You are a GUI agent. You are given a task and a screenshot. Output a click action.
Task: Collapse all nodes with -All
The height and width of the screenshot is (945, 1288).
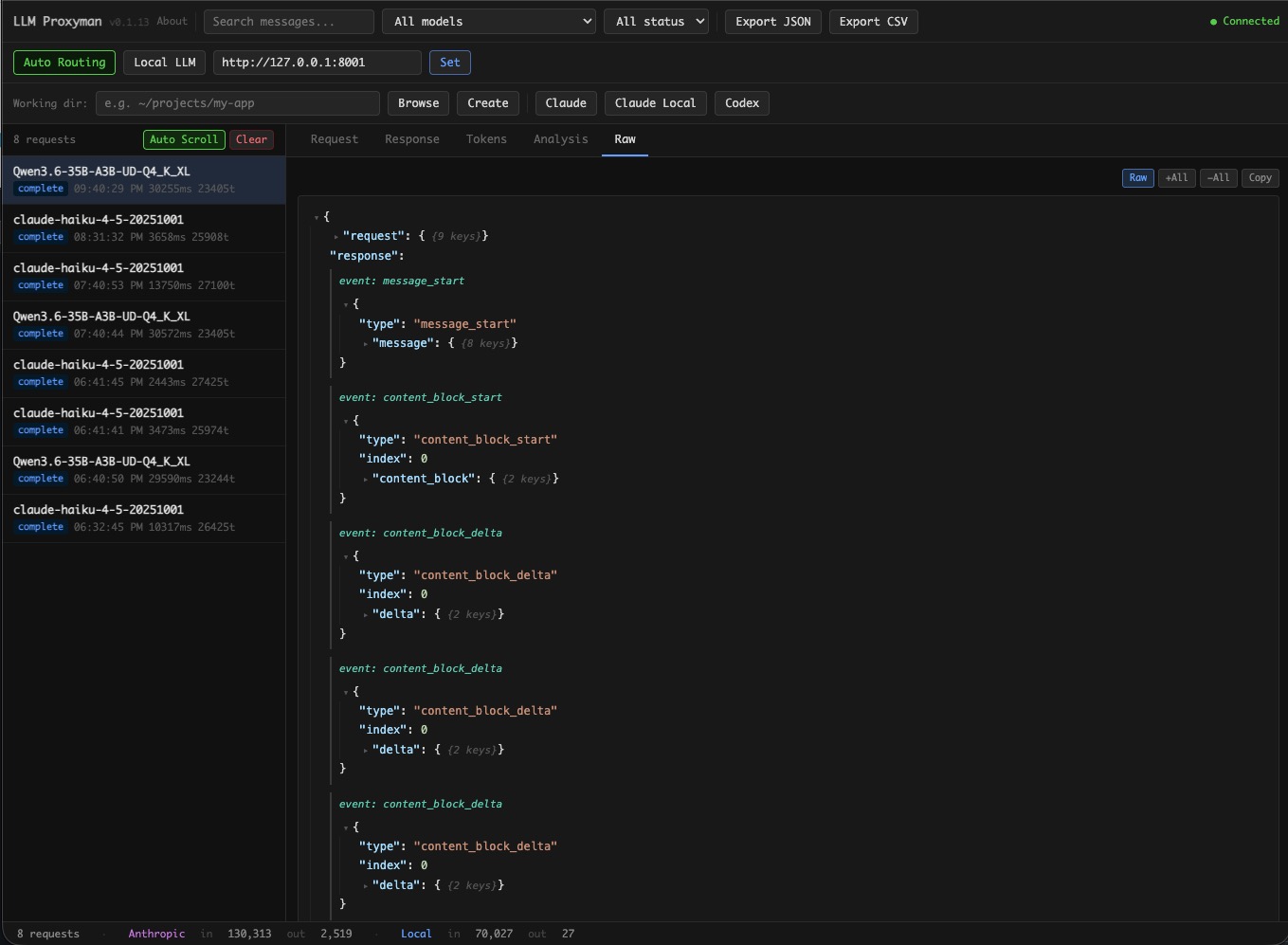1219,177
